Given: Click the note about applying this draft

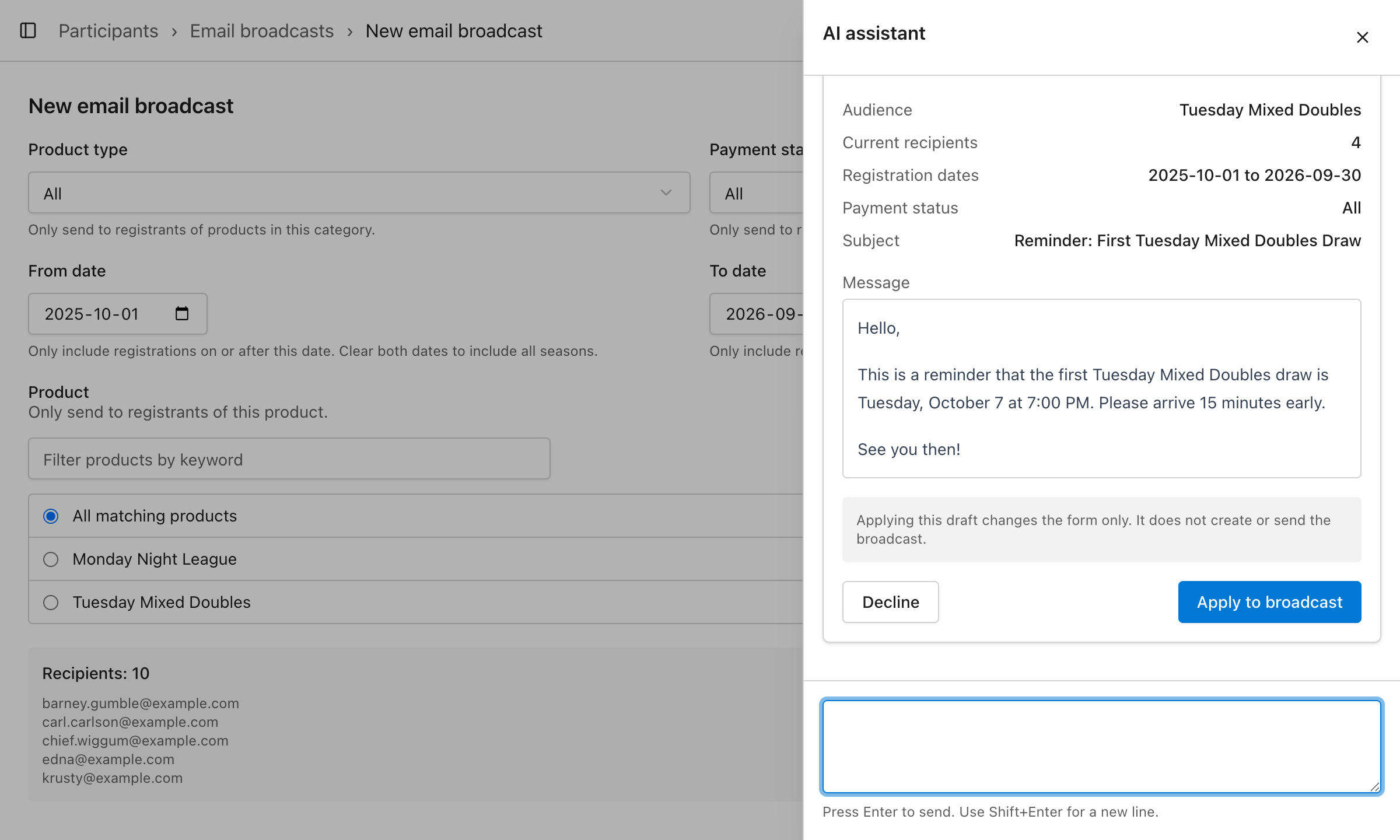Looking at the screenshot, I should point(1101,530).
